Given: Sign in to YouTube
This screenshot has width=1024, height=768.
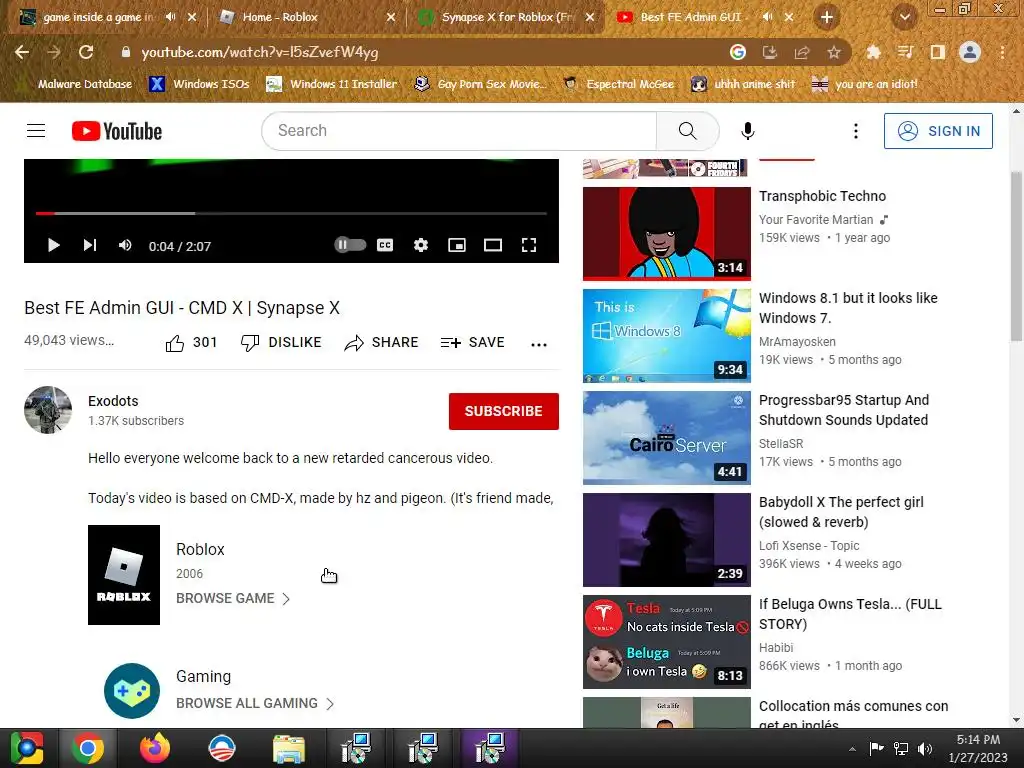Looking at the screenshot, I should click(938, 131).
